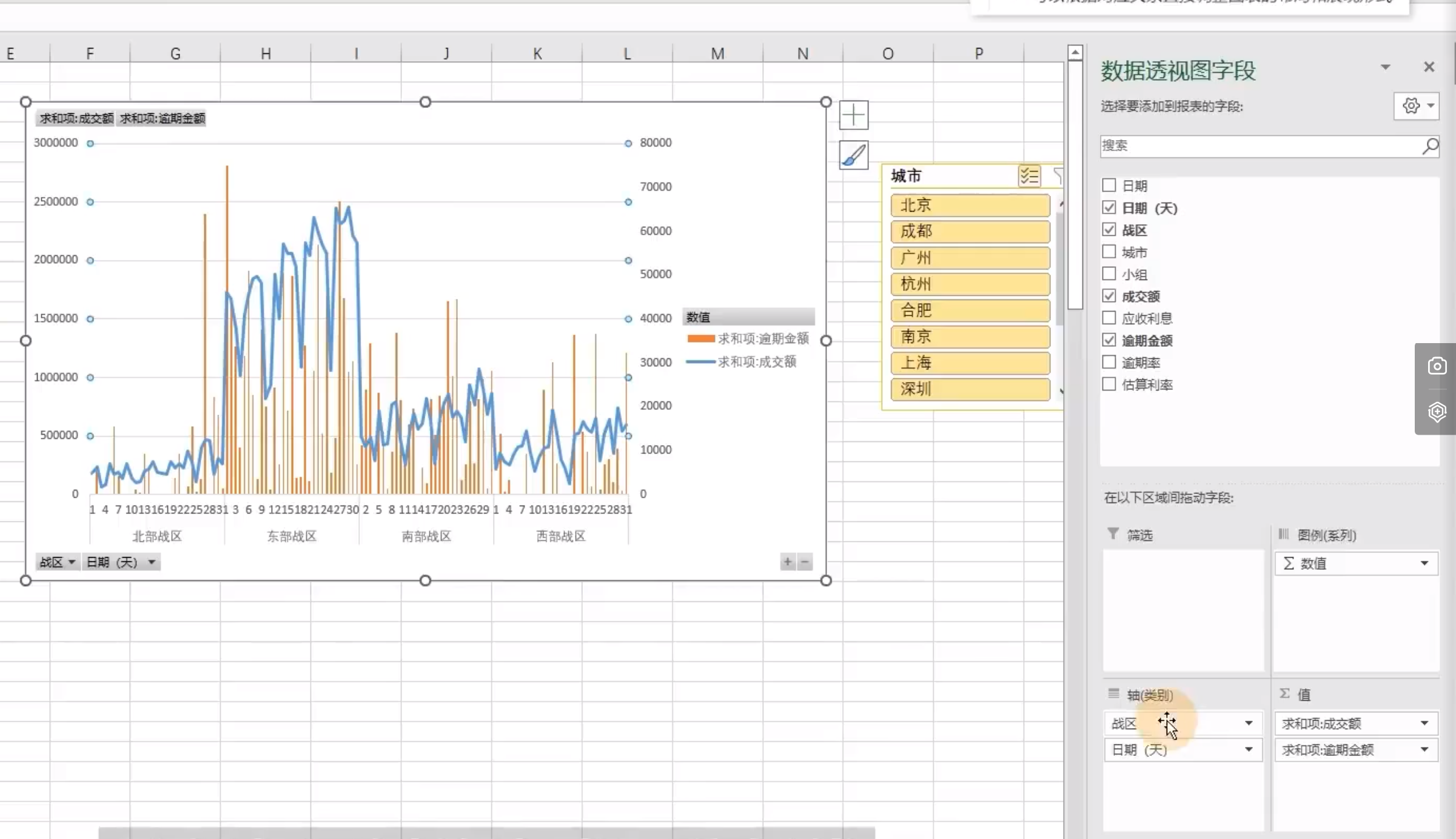Select 合肥 in the 城市 slicer
This screenshot has height=839, width=1456.
[970, 310]
